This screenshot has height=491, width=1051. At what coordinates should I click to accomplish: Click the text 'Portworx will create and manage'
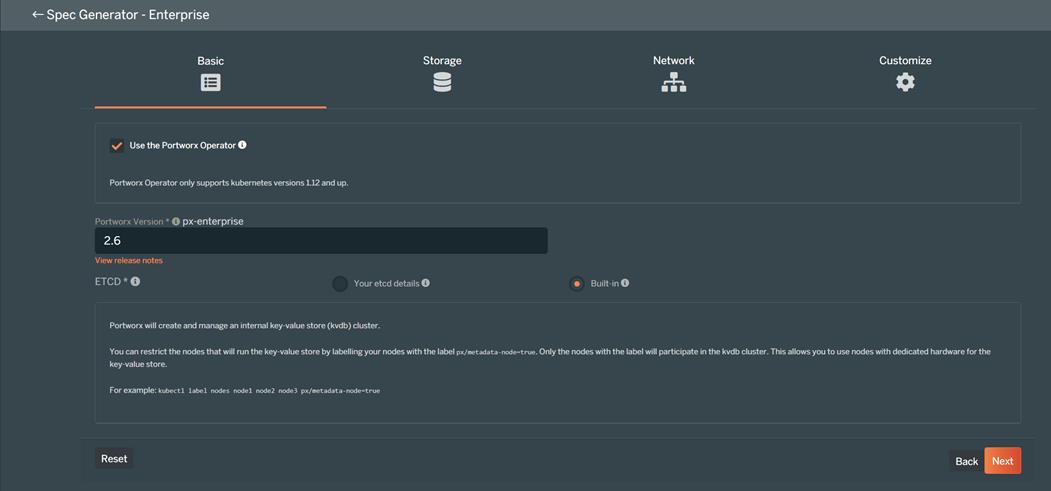coord(245,326)
